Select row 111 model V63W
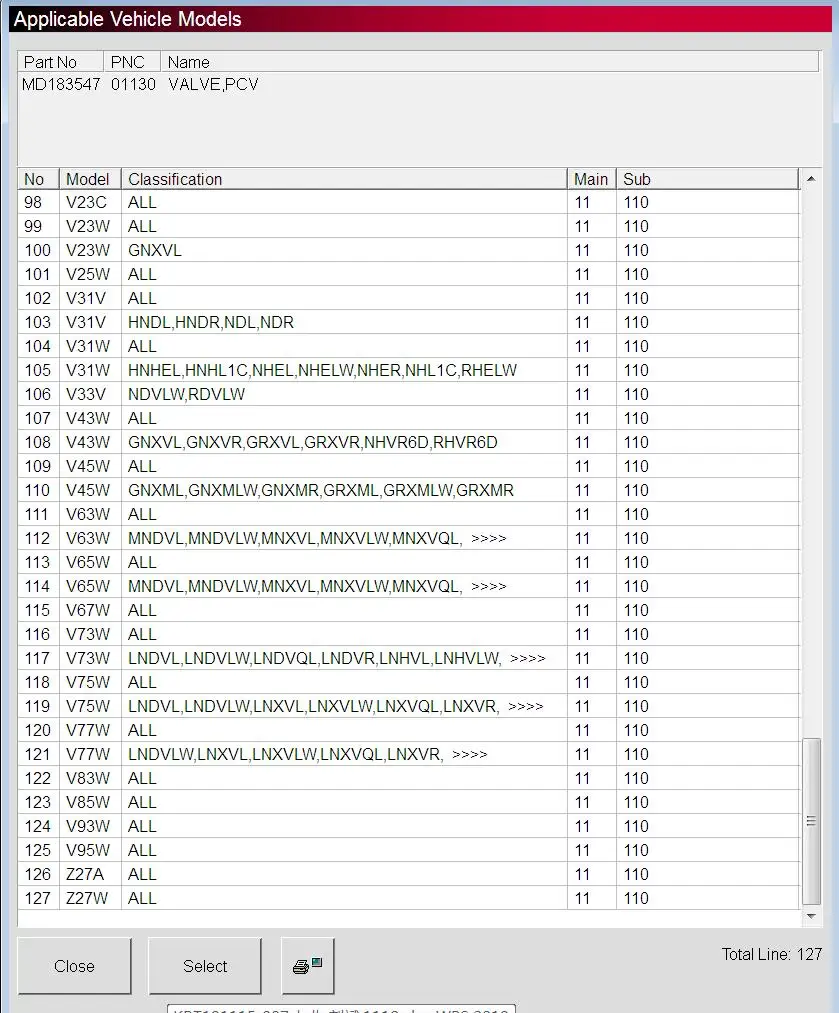Image resolution: width=839 pixels, height=1013 pixels. (x=408, y=514)
